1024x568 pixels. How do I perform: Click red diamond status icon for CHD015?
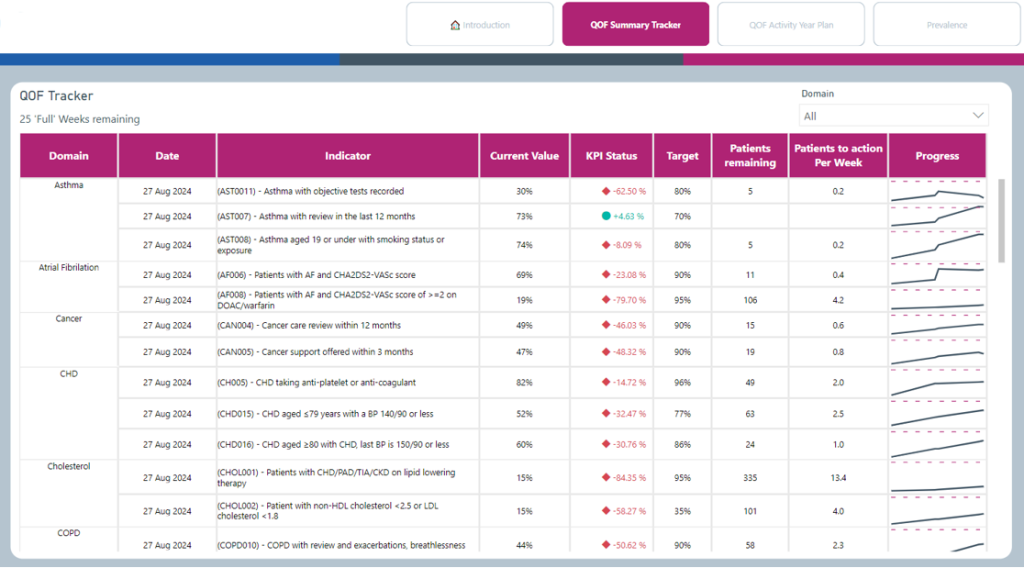(x=606, y=414)
